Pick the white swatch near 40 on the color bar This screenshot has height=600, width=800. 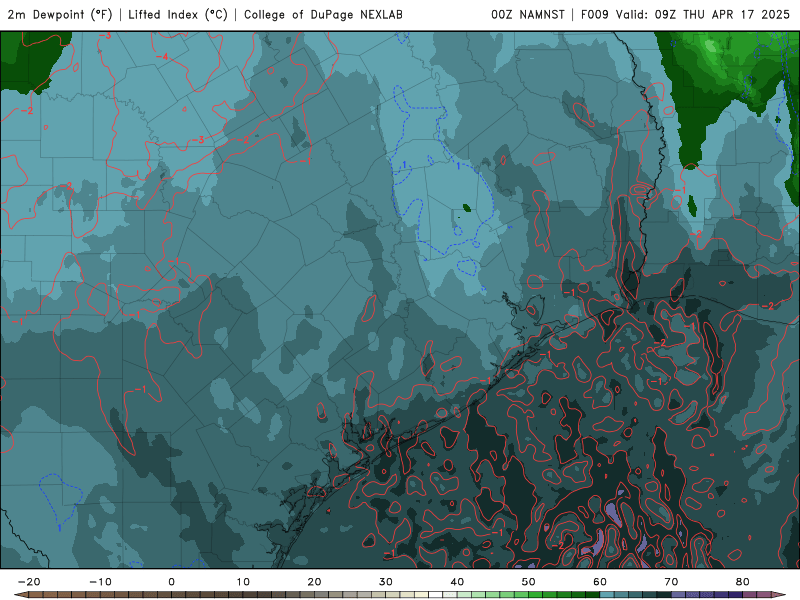(x=436, y=595)
